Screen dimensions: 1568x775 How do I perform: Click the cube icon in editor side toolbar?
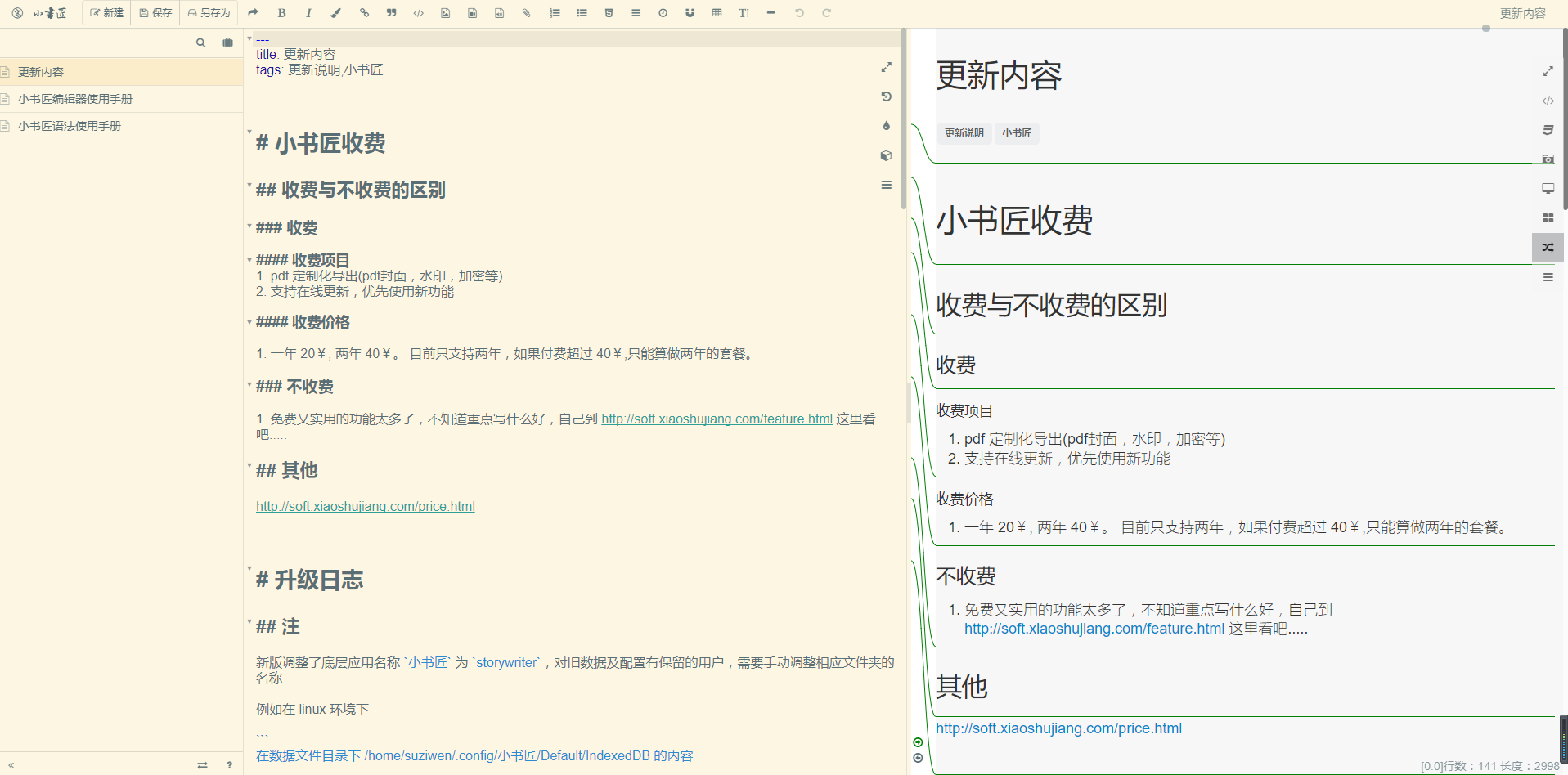pos(886,155)
